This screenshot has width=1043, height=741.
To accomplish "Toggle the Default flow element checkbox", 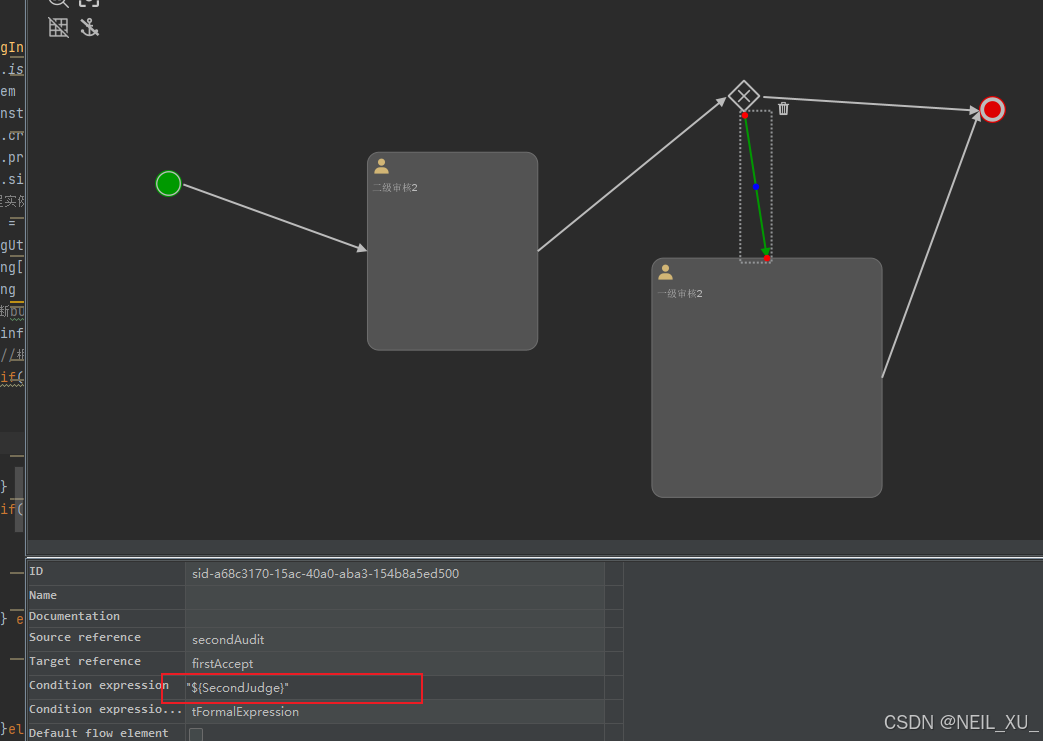I will (196, 734).
